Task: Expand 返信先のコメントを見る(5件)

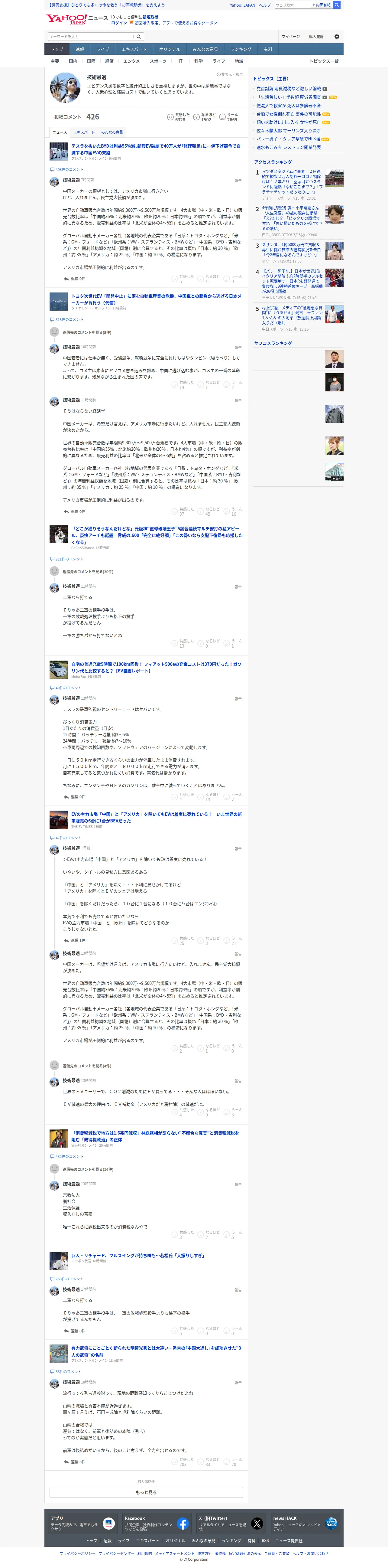Action: (86, 332)
